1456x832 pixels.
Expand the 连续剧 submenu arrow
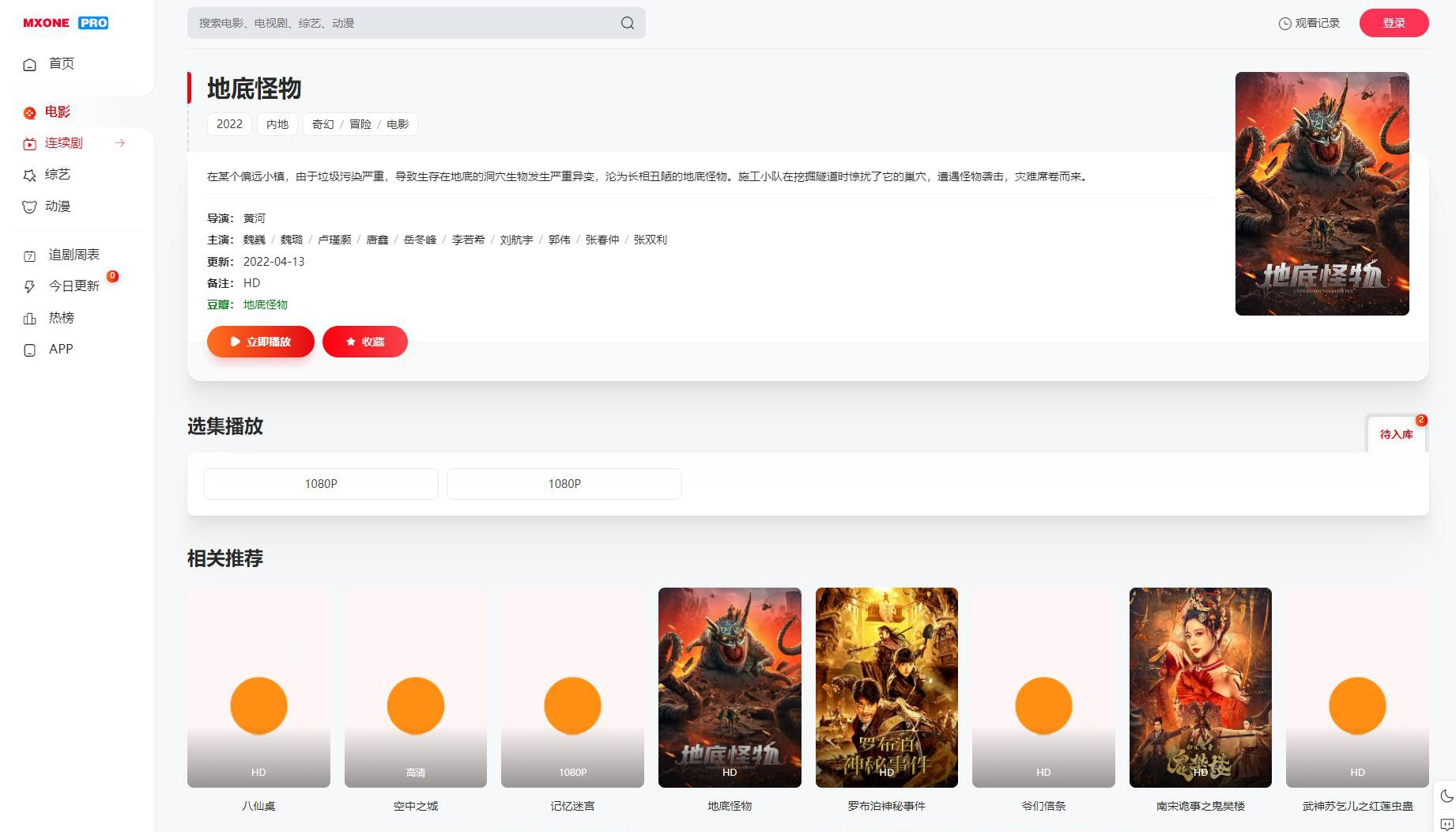pos(119,143)
